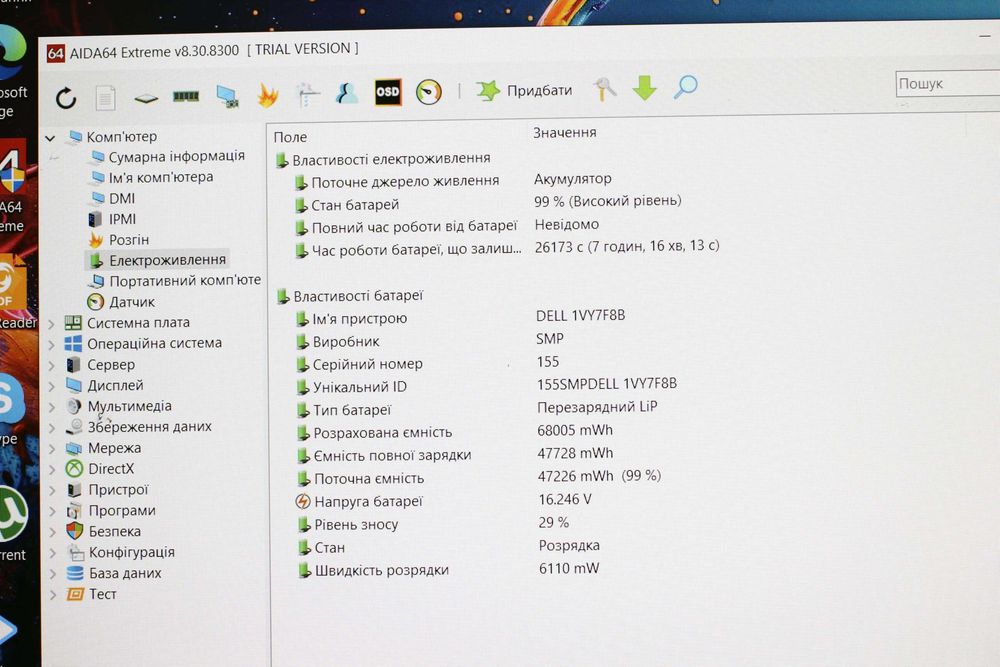Open the monitor network toolbar icon

(x=227, y=96)
